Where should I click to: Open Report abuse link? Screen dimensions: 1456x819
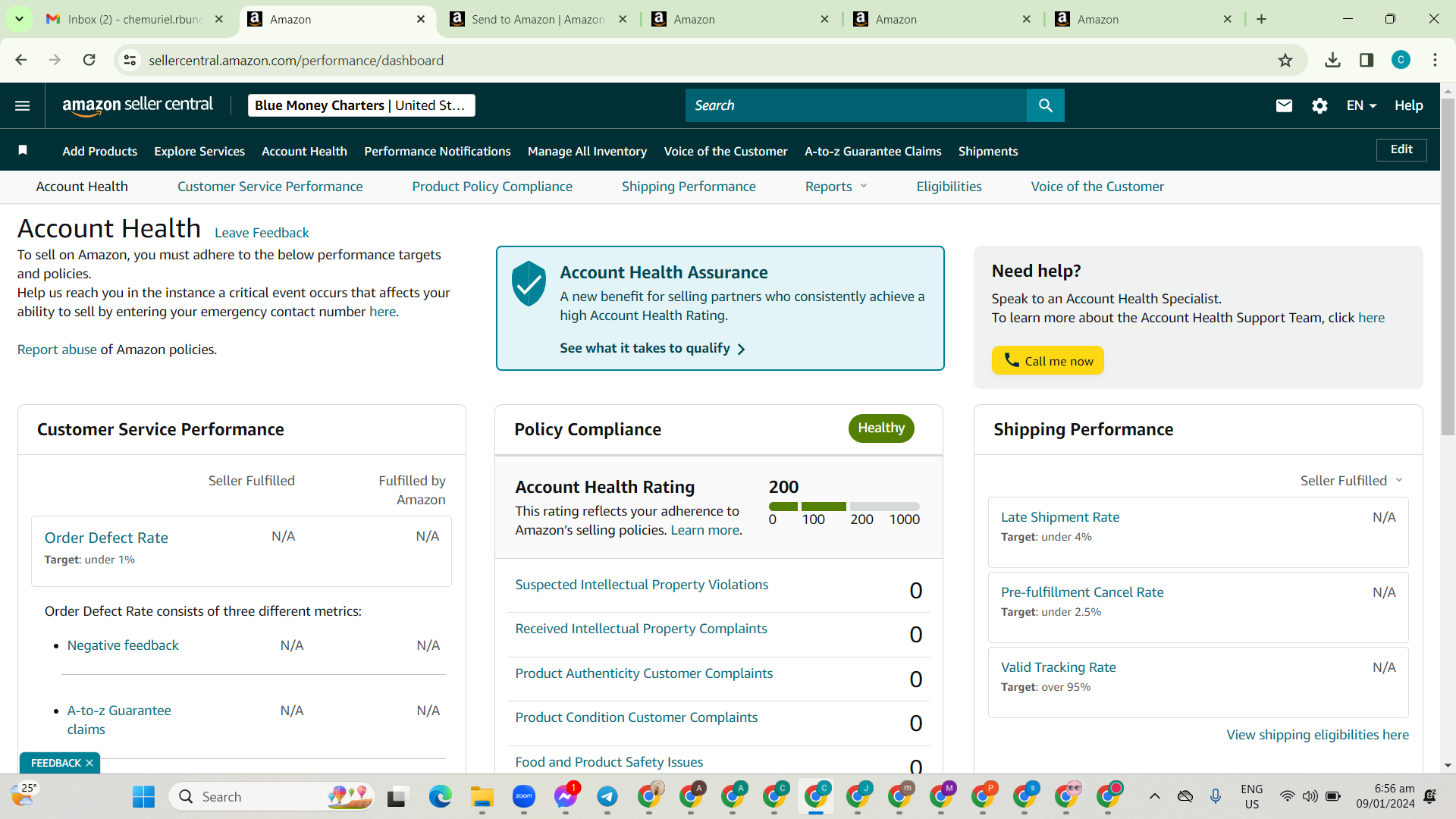(x=57, y=350)
